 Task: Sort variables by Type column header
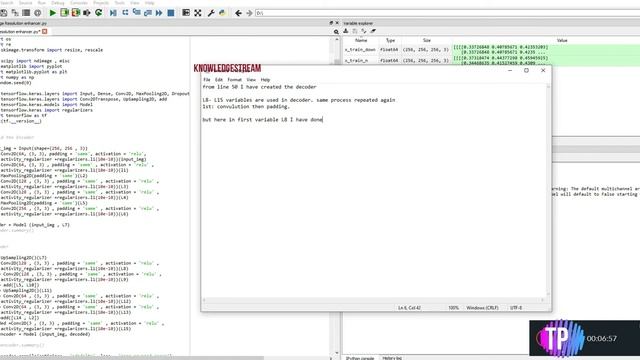[390, 40]
